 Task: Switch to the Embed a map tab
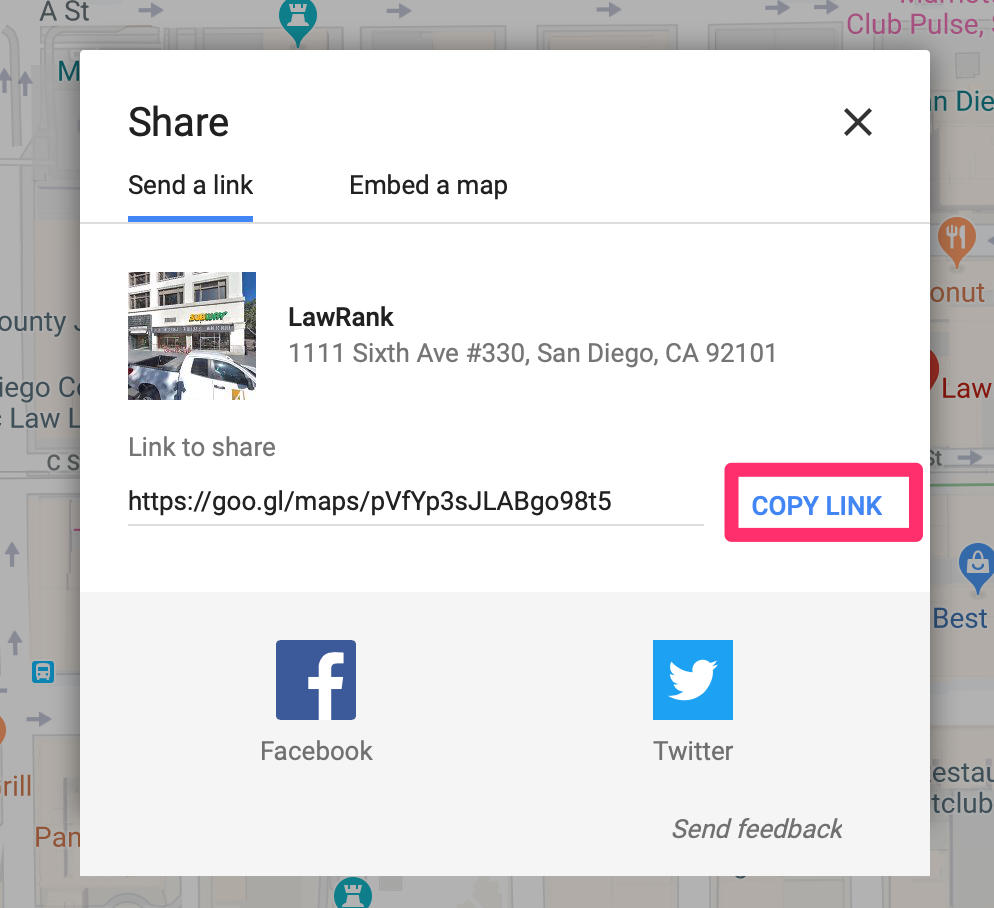pos(428,186)
